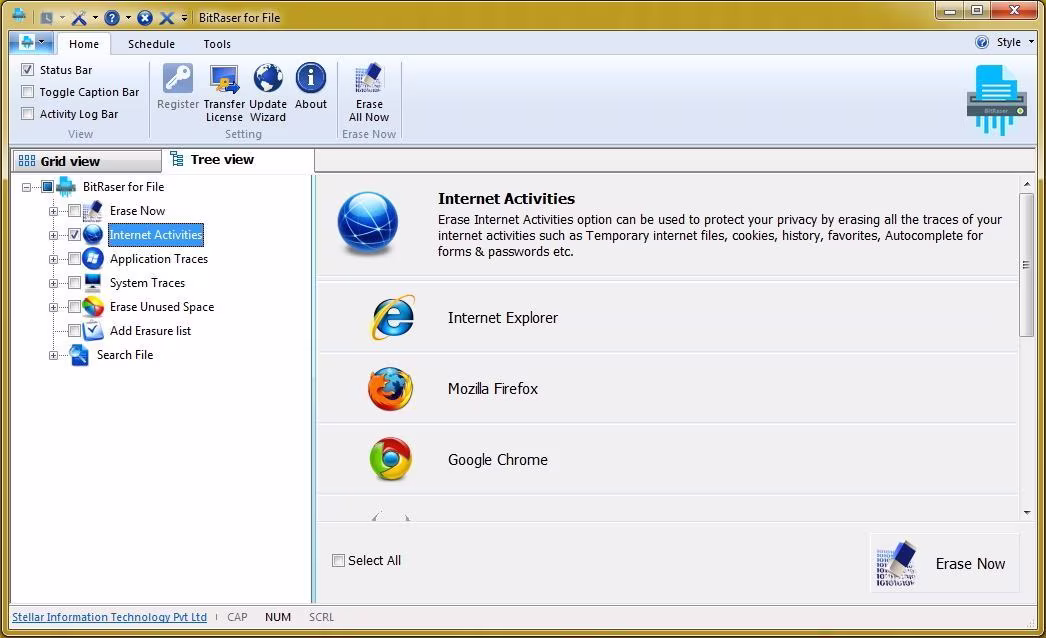Switch to Grid view tab

pyautogui.click(x=87, y=161)
